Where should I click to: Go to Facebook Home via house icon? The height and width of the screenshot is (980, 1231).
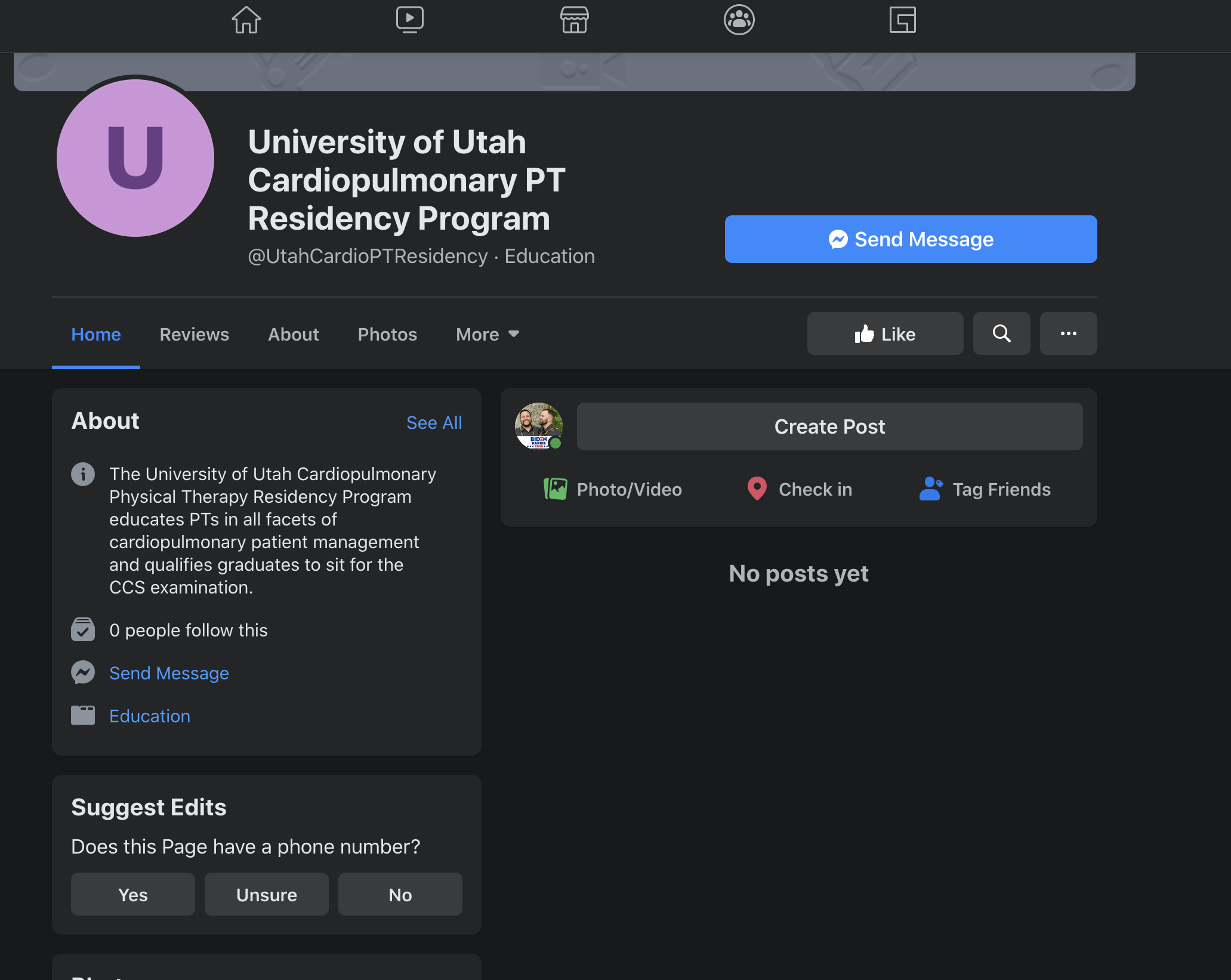click(x=246, y=20)
